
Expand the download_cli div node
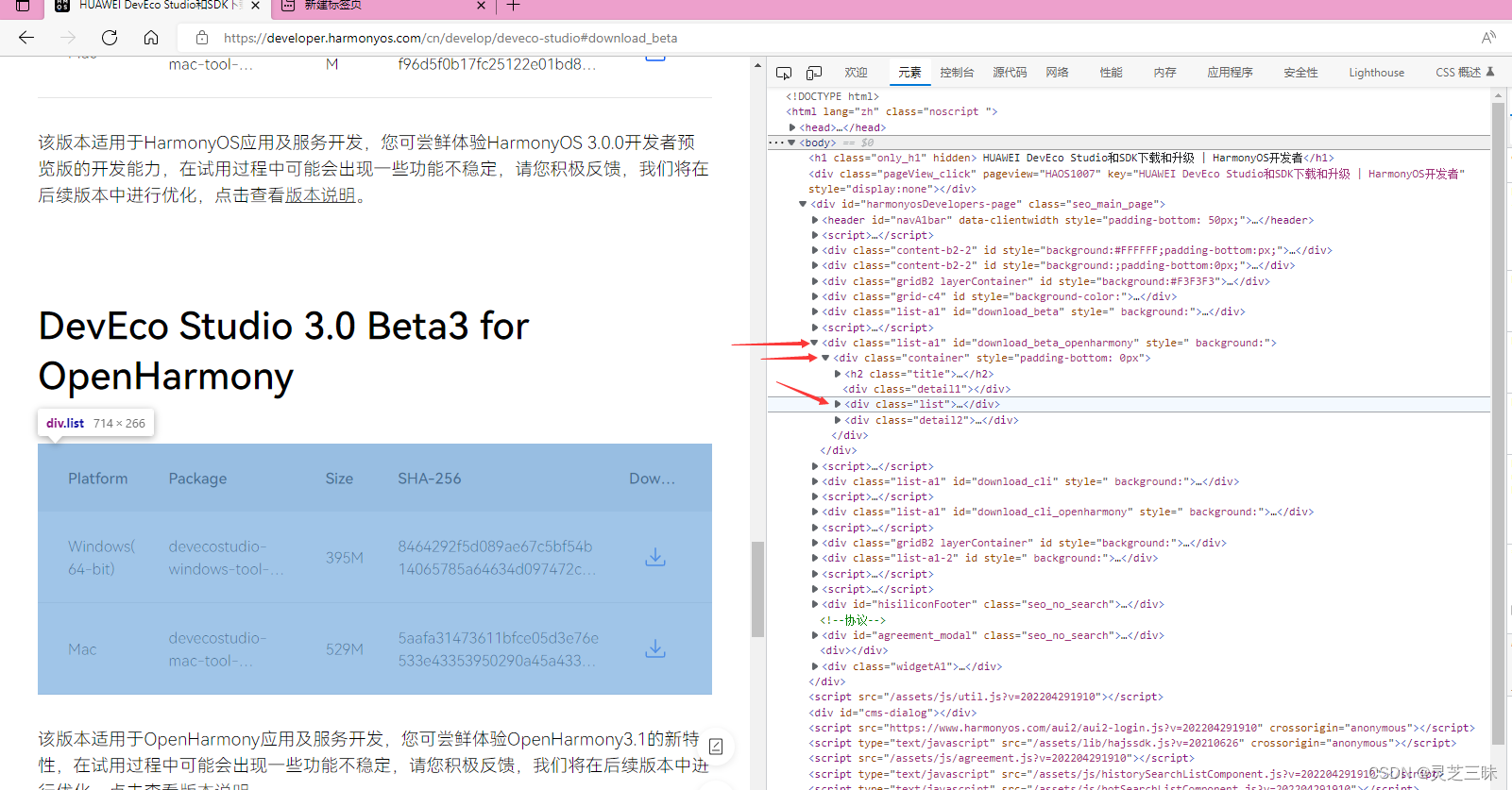pos(815,481)
